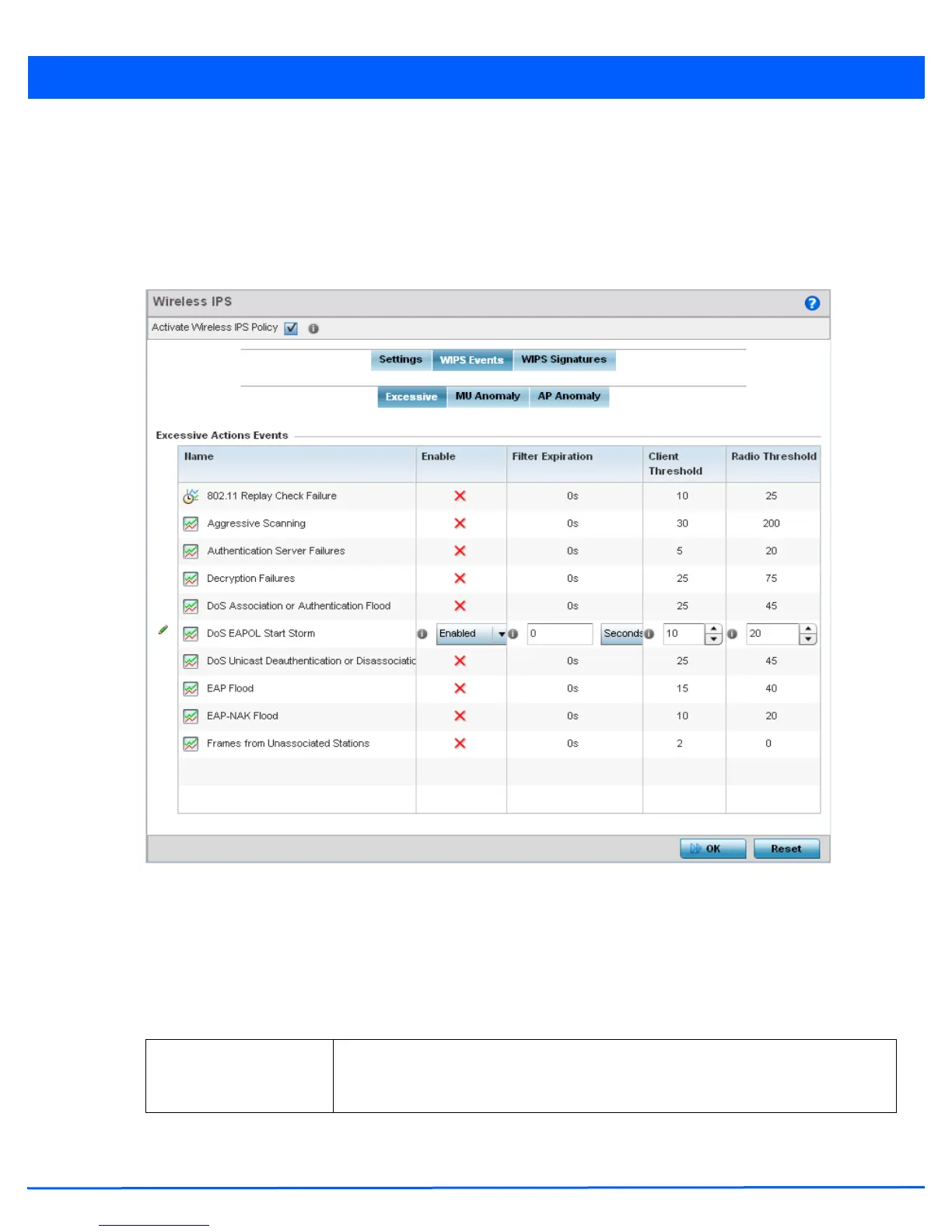The width and height of the screenshot is (952, 1232).
Task: Switch to the WIPS Signatures tab
Action: [x=564, y=359]
